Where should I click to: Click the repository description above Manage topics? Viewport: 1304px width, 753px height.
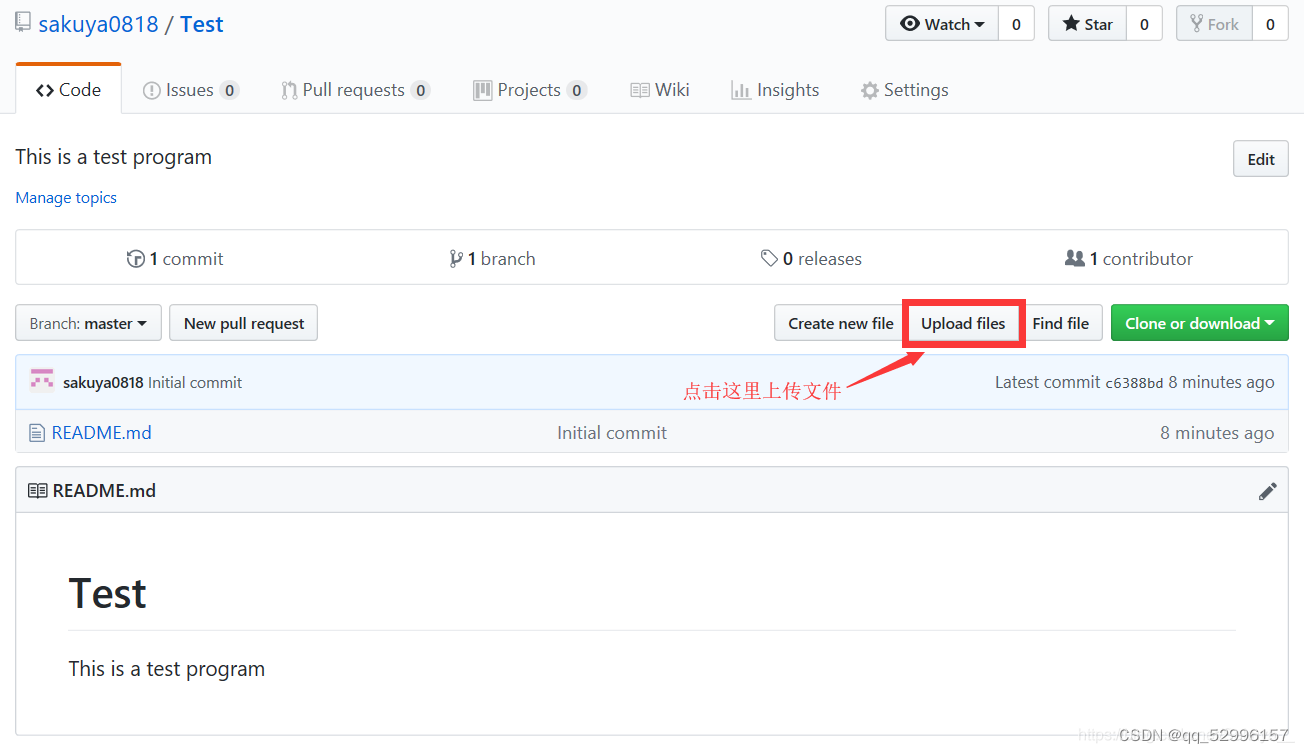(x=114, y=157)
